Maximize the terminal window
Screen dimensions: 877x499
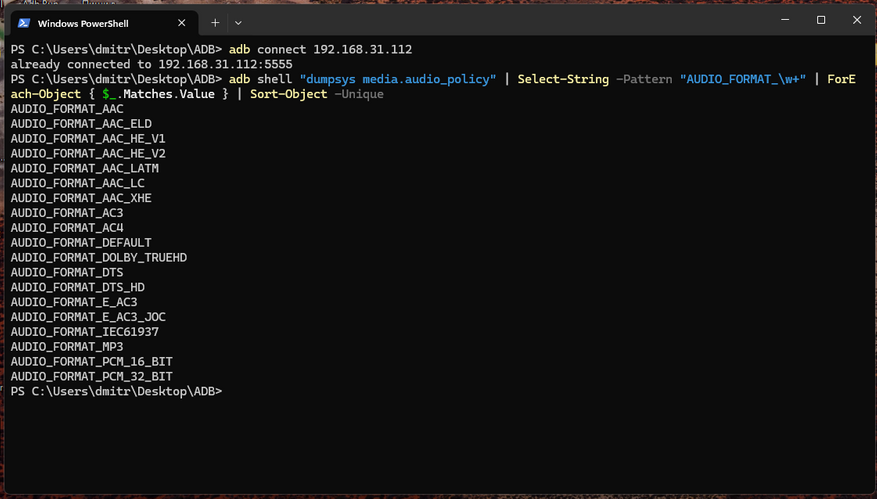[x=821, y=20]
